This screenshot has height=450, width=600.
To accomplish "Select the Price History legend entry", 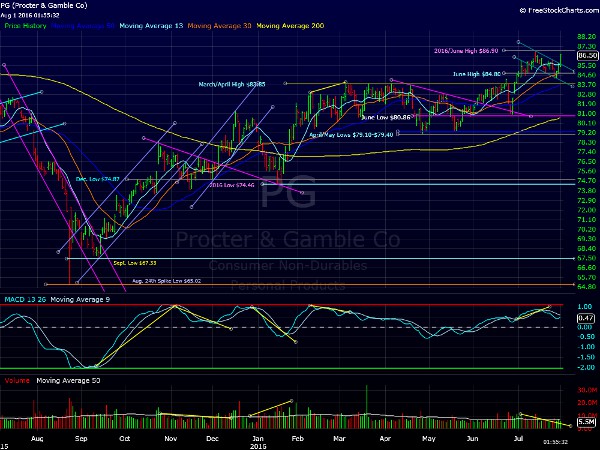I will coord(25,26).
